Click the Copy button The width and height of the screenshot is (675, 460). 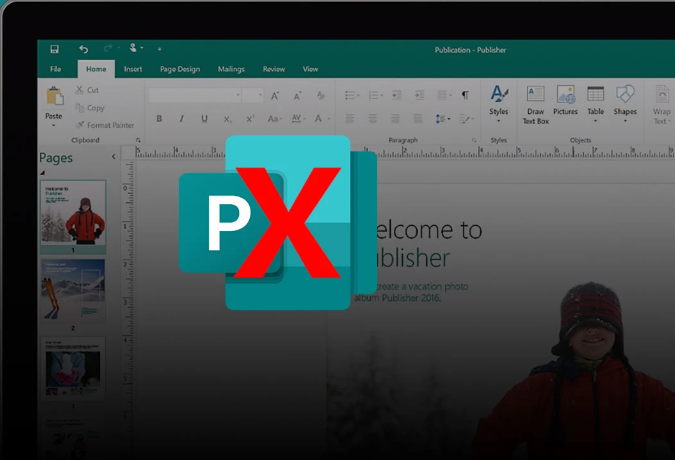(x=90, y=108)
